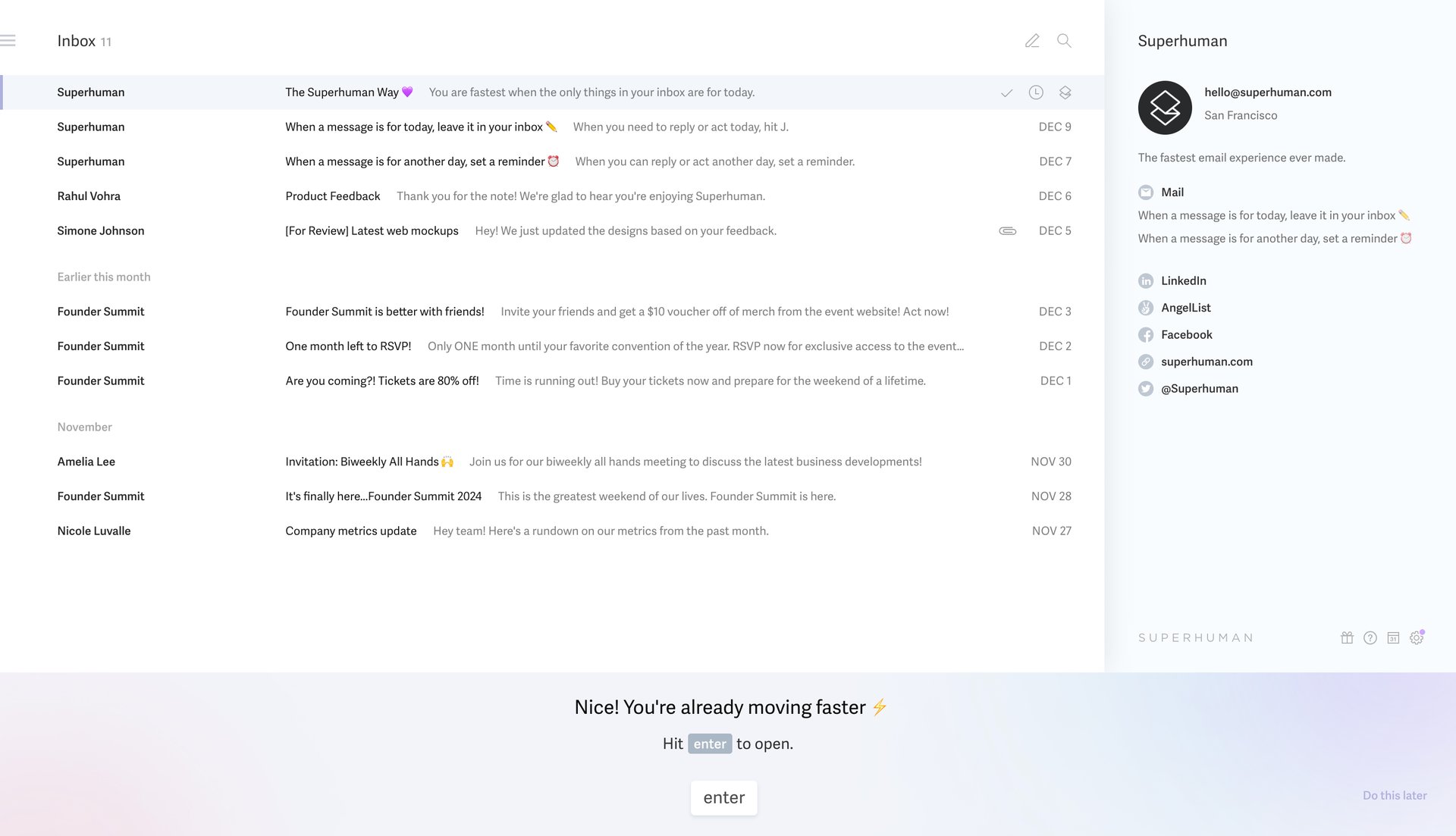Open the calendar icon

(x=1394, y=637)
